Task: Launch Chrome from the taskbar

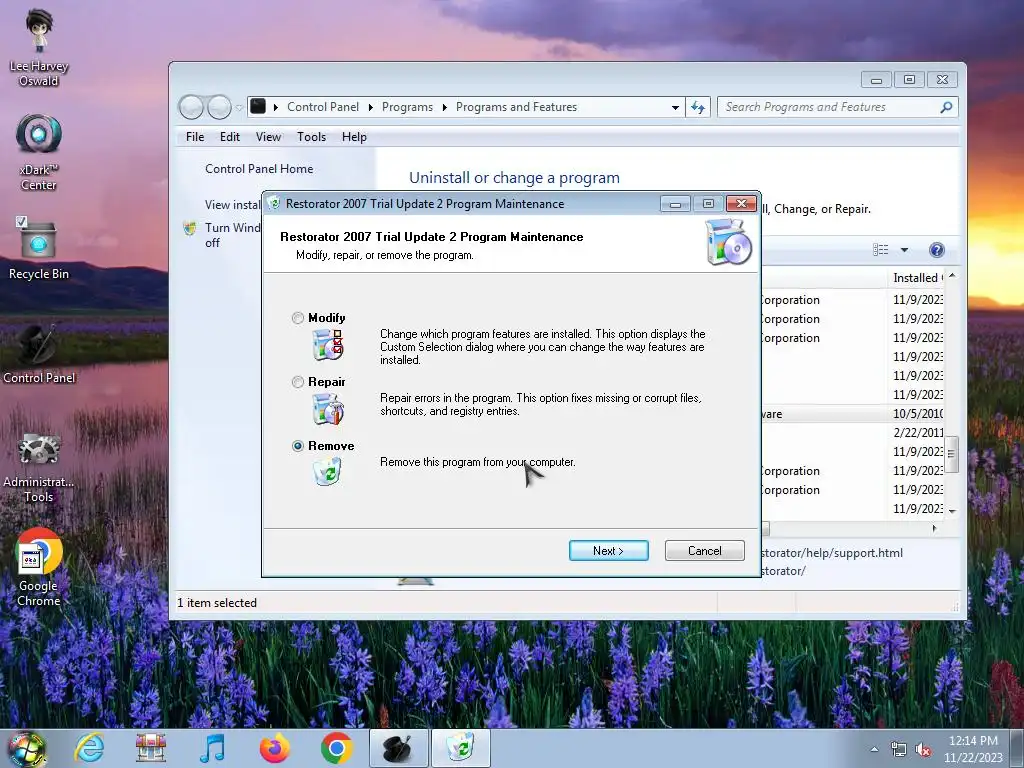Action: [336, 748]
